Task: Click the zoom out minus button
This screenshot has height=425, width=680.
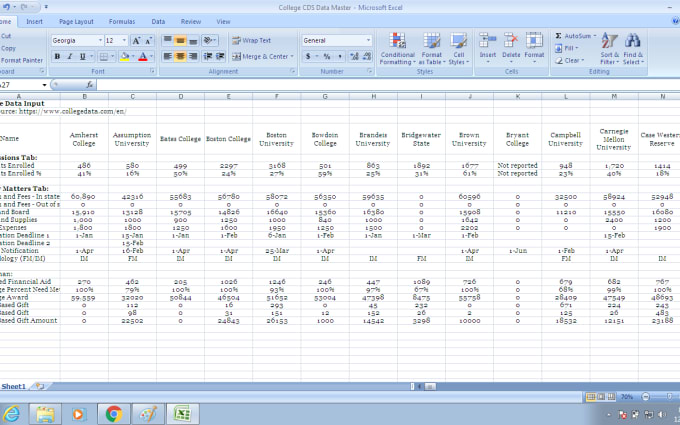Action: [x=645, y=396]
